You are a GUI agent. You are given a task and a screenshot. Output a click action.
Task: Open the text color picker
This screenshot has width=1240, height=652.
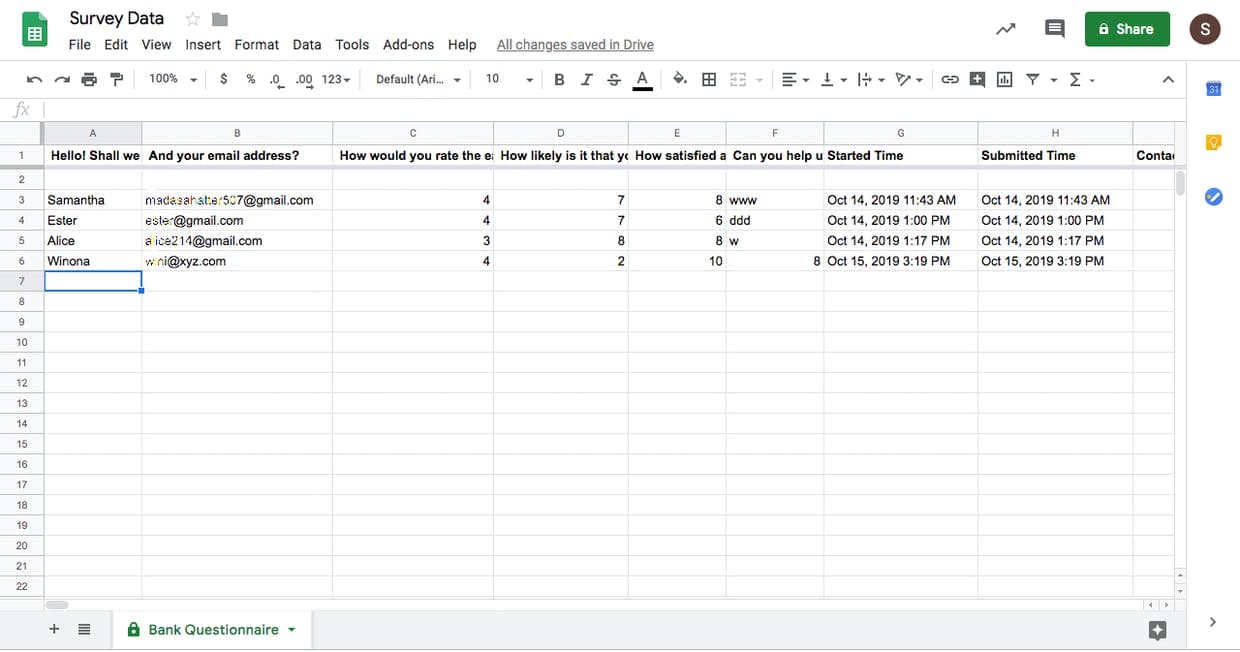[x=643, y=79]
